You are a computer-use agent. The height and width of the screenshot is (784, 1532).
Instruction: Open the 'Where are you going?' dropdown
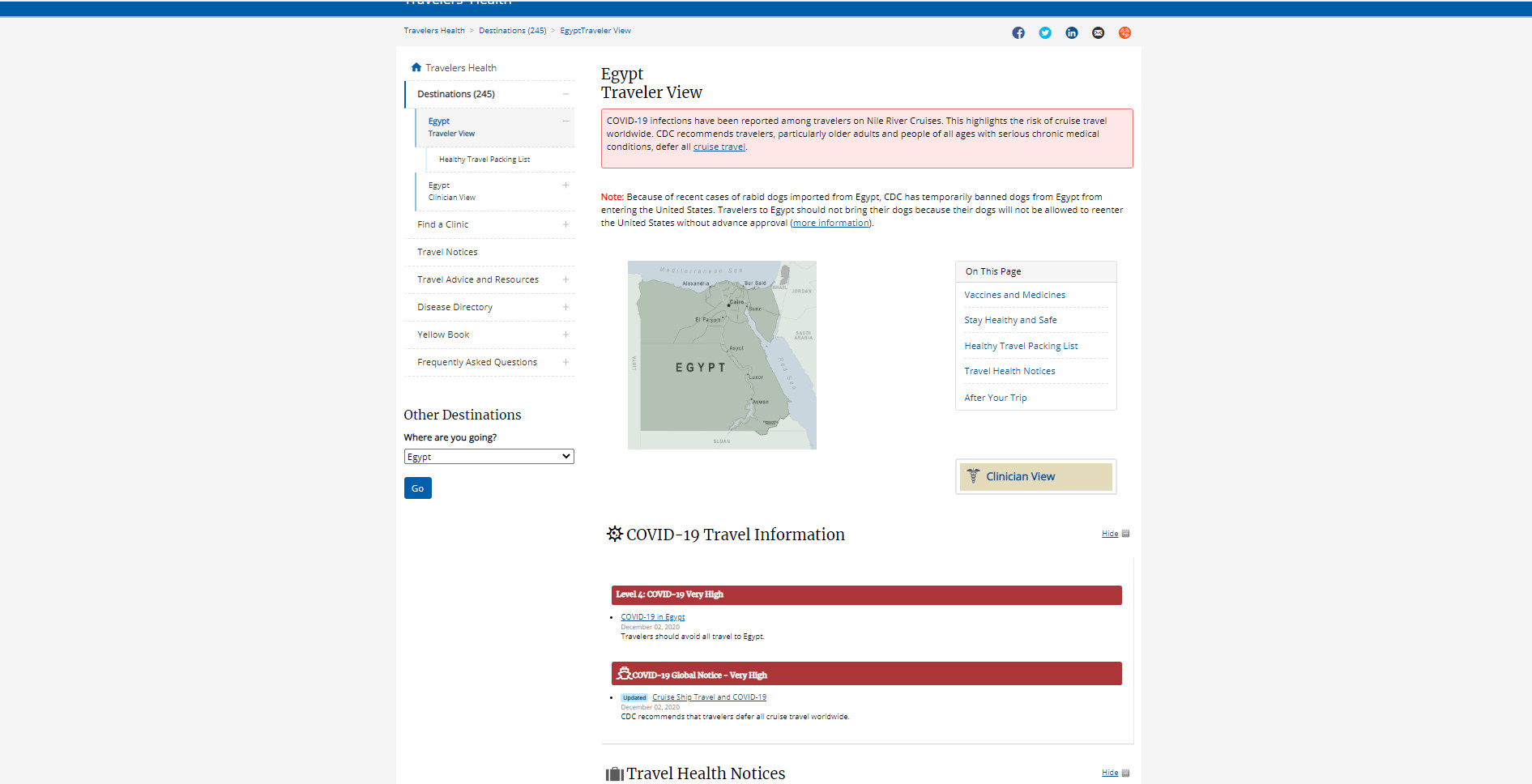(x=489, y=457)
